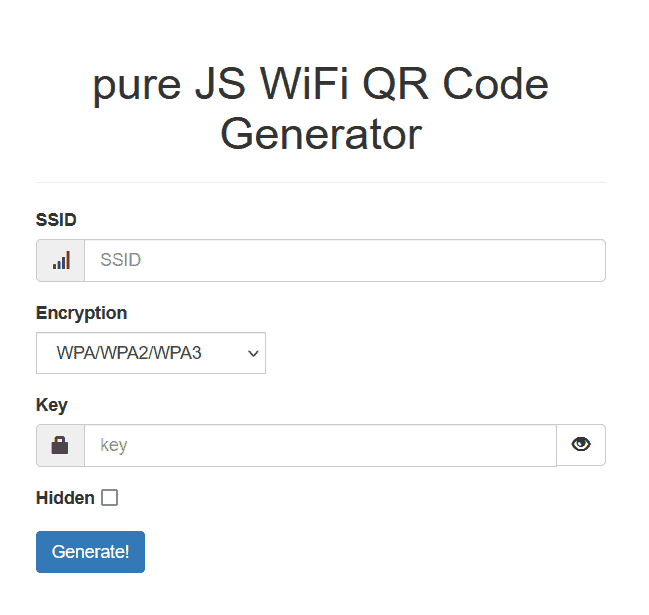Focus the SSID input field

coord(345,260)
